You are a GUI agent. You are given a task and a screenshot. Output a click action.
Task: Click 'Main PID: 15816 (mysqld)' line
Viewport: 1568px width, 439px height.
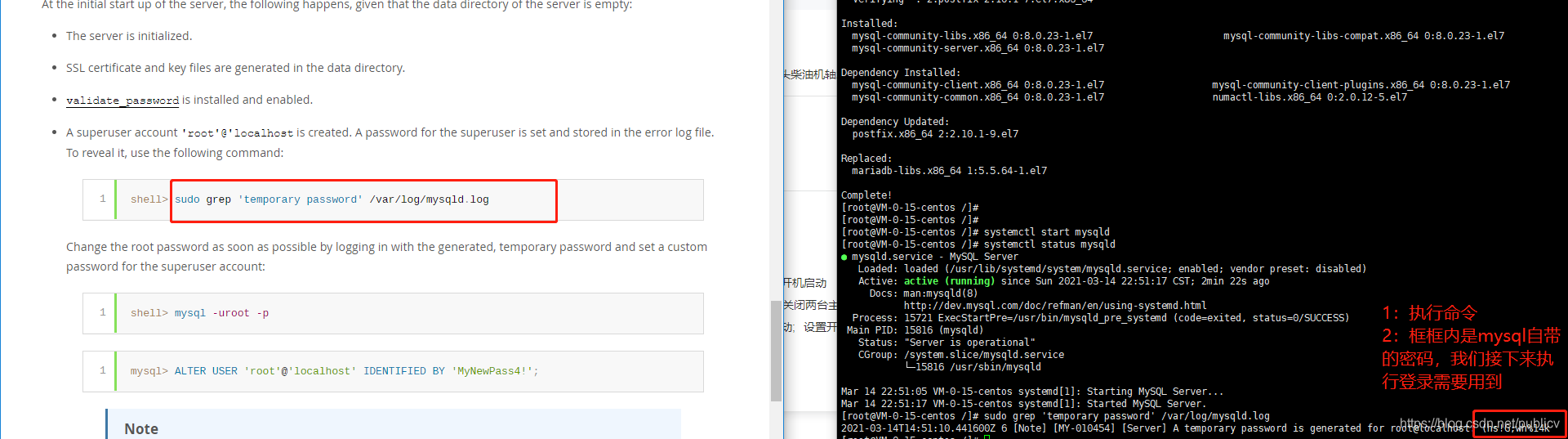(x=915, y=330)
